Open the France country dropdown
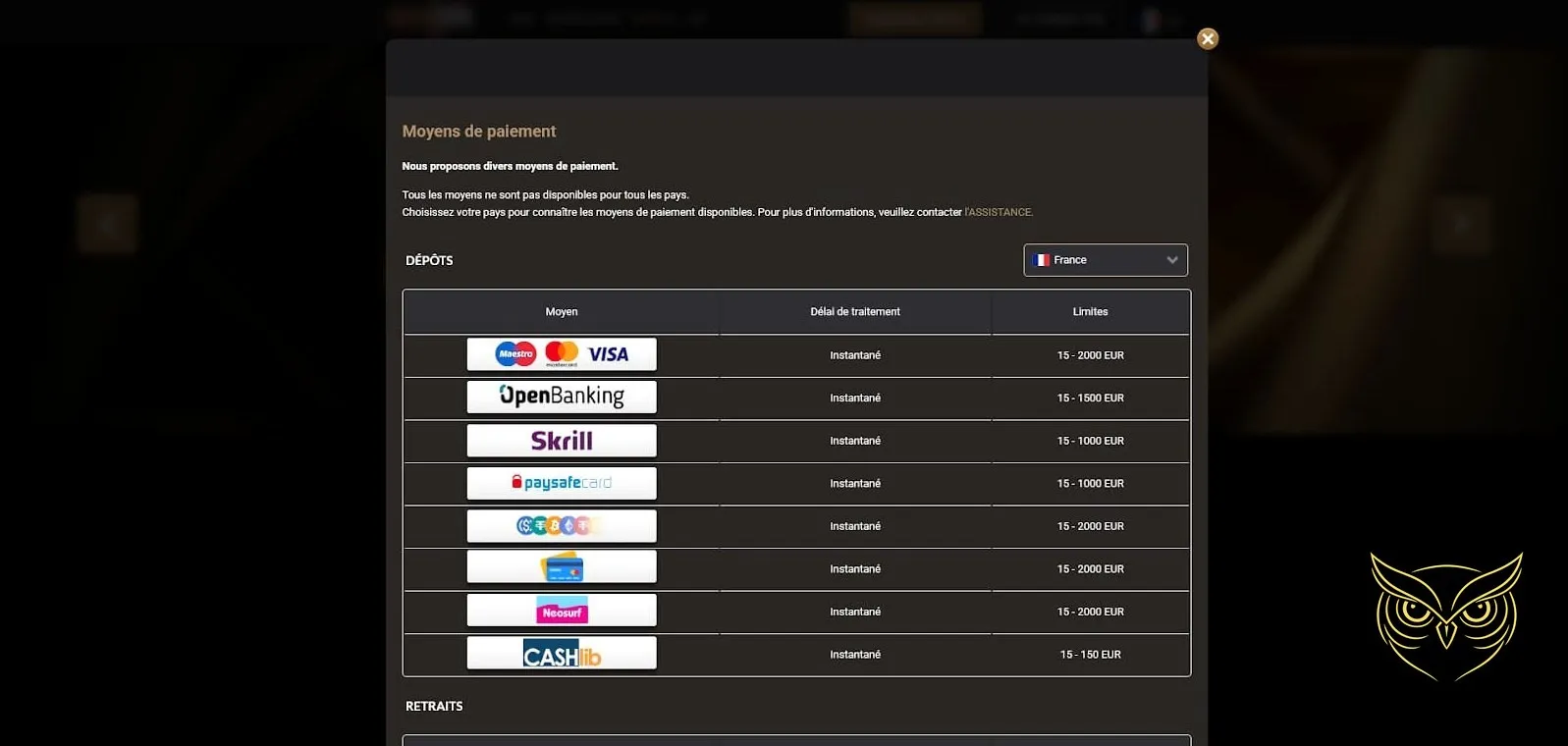 tap(1106, 260)
